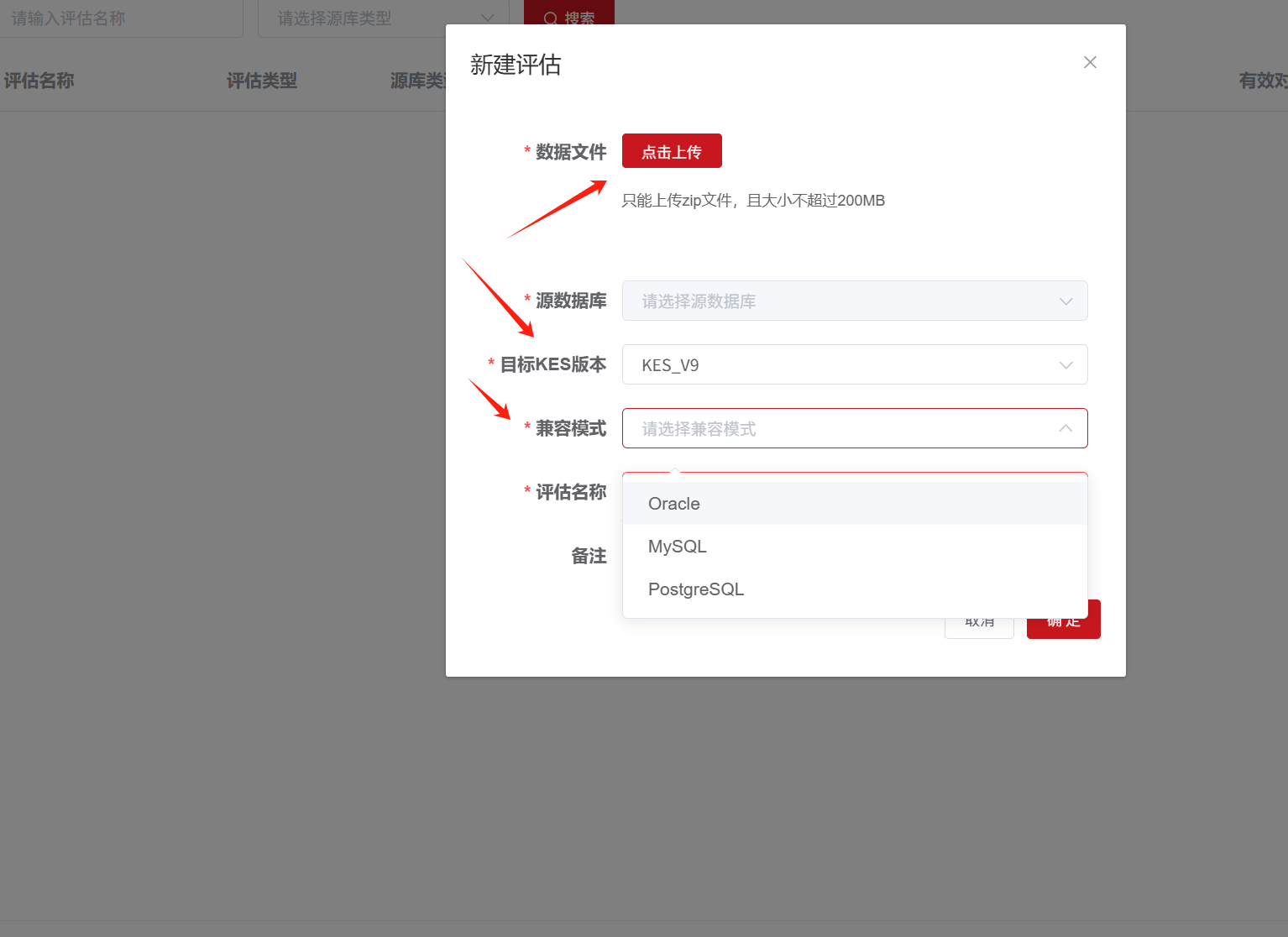
Task: Click the upload hint text about zip files
Action: pyautogui.click(x=753, y=201)
